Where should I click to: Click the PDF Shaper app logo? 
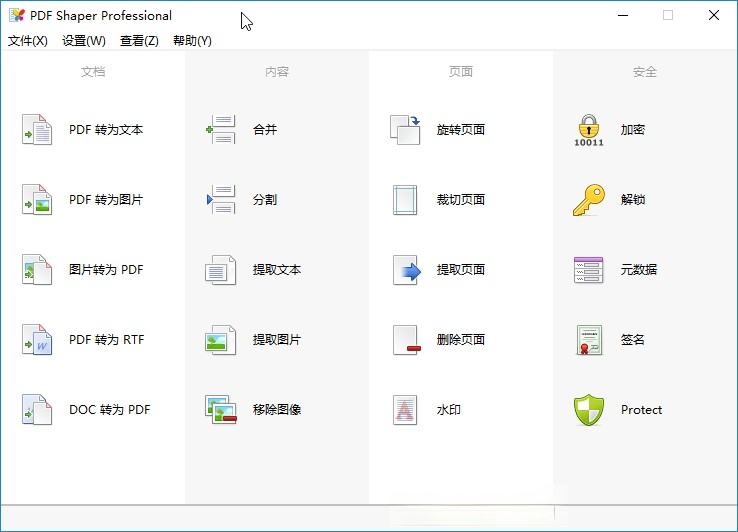pos(17,15)
